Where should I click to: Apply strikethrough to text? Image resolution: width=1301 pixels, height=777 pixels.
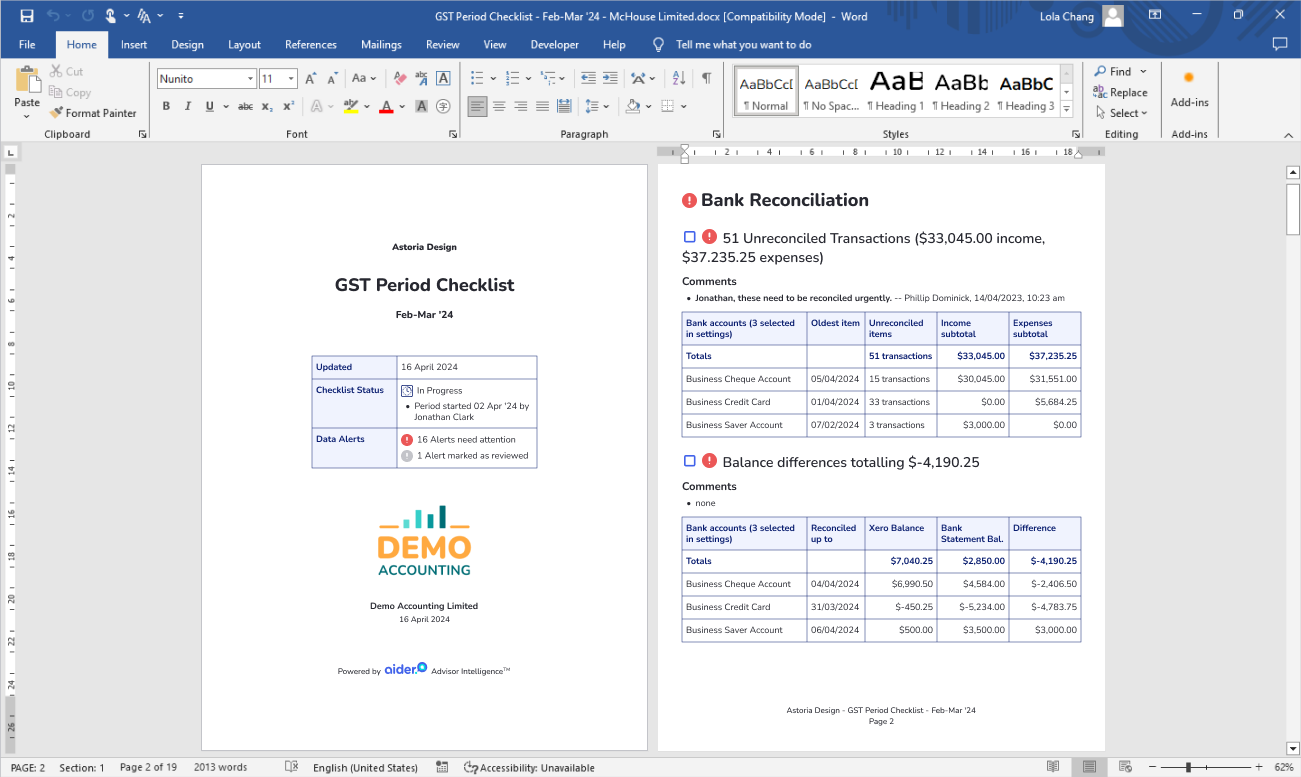(x=246, y=106)
